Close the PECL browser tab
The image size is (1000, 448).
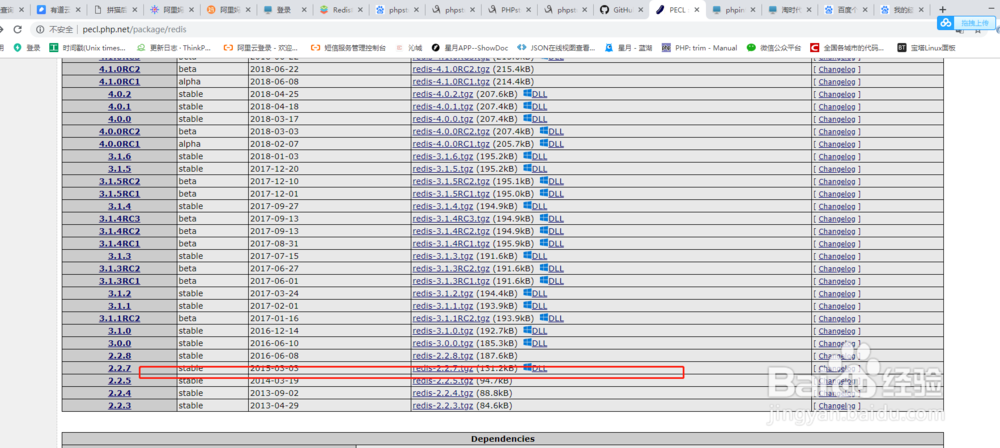click(696, 10)
